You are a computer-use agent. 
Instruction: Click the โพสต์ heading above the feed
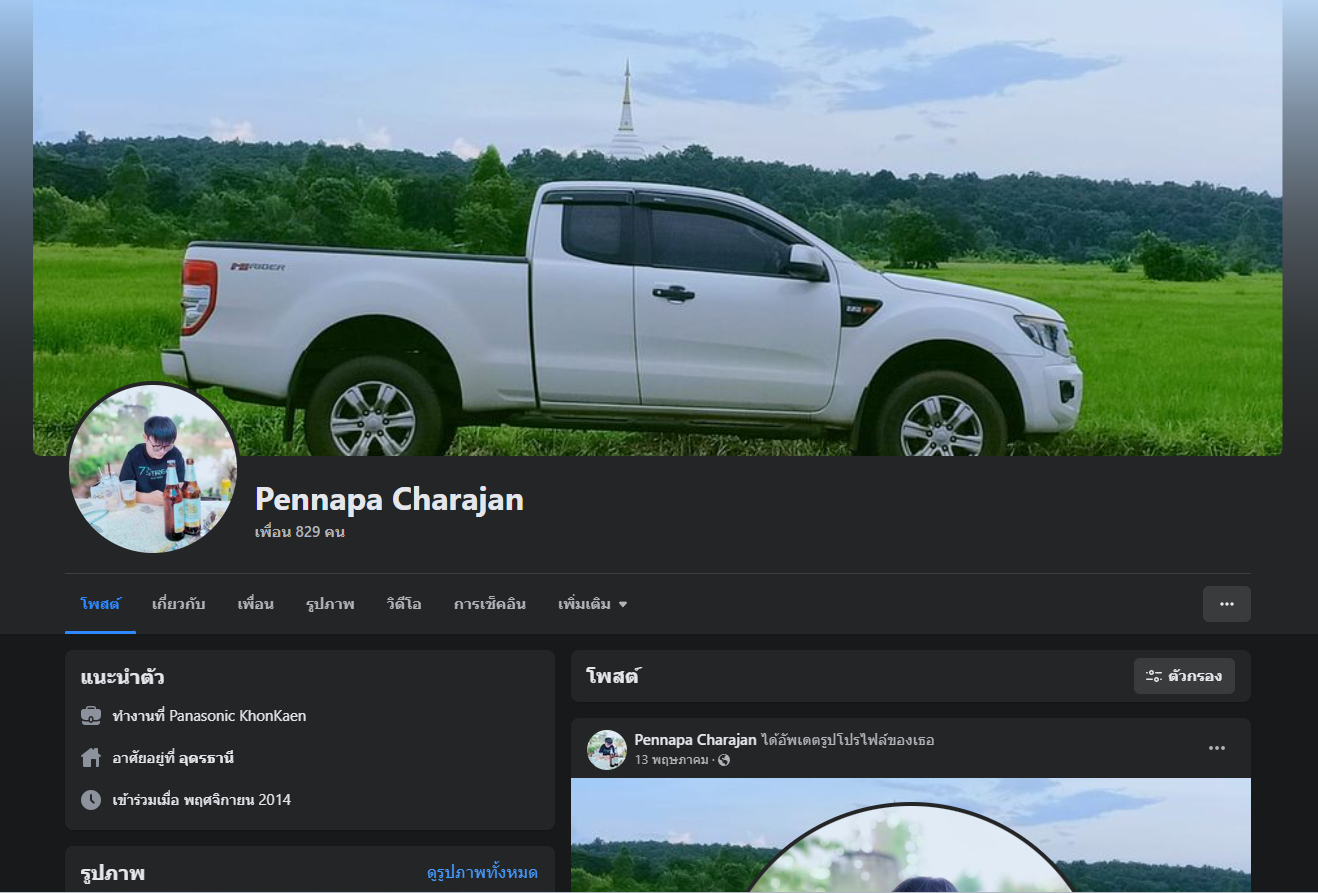(x=613, y=676)
